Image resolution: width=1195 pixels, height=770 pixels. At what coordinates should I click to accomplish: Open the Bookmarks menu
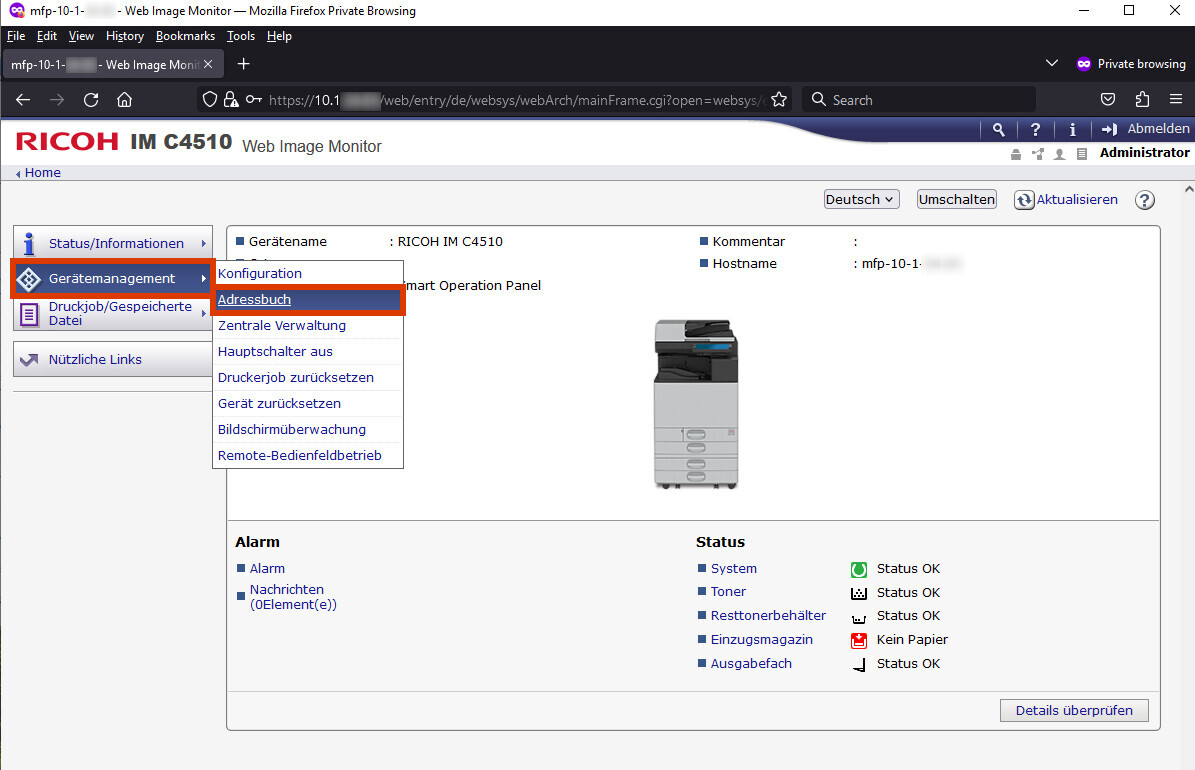[x=185, y=36]
